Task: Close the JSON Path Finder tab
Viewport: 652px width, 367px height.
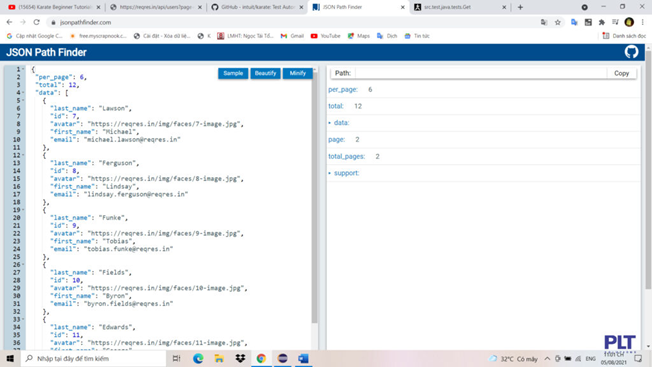Action: point(403,7)
